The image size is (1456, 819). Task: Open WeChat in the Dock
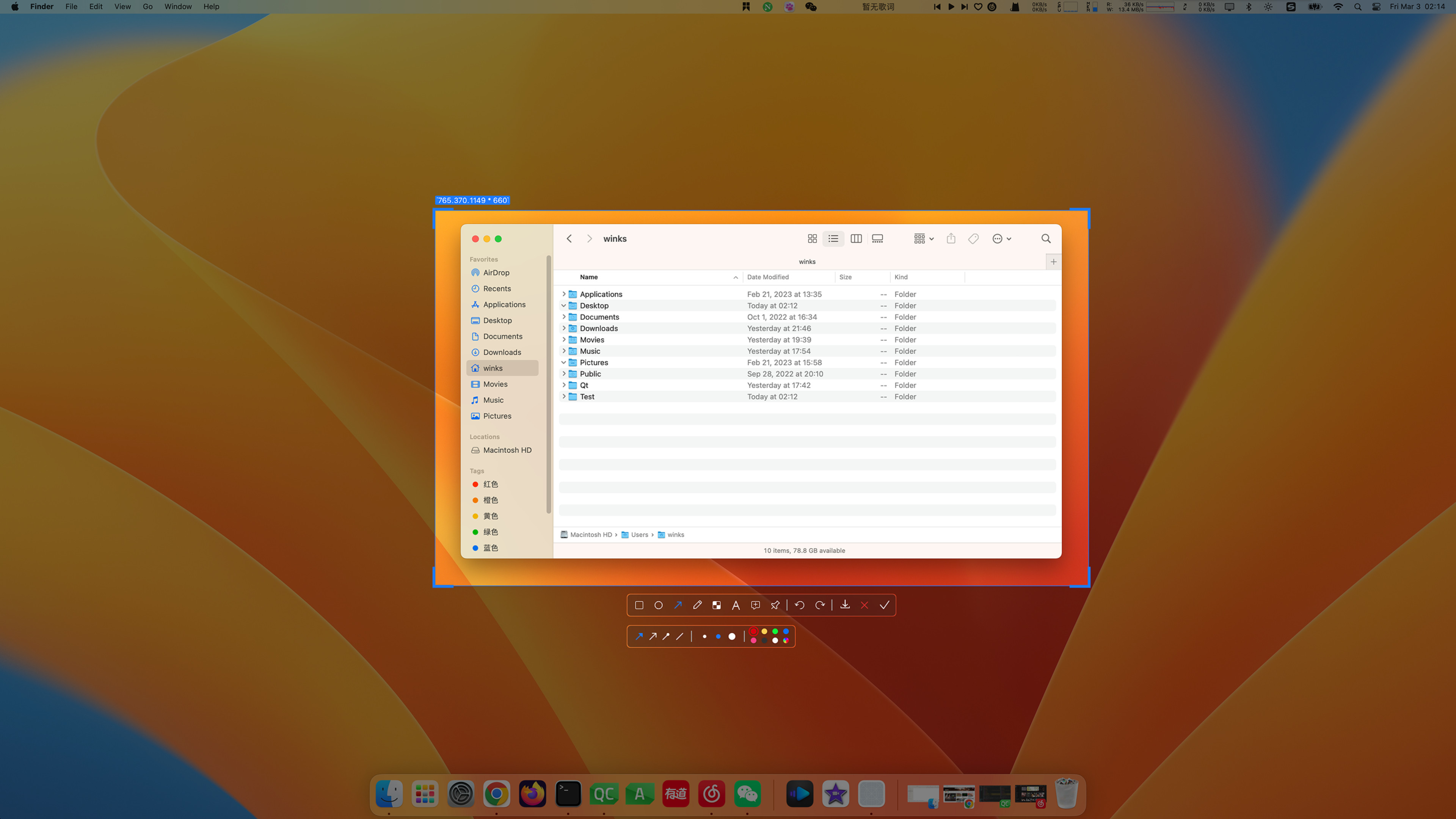[747, 794]
